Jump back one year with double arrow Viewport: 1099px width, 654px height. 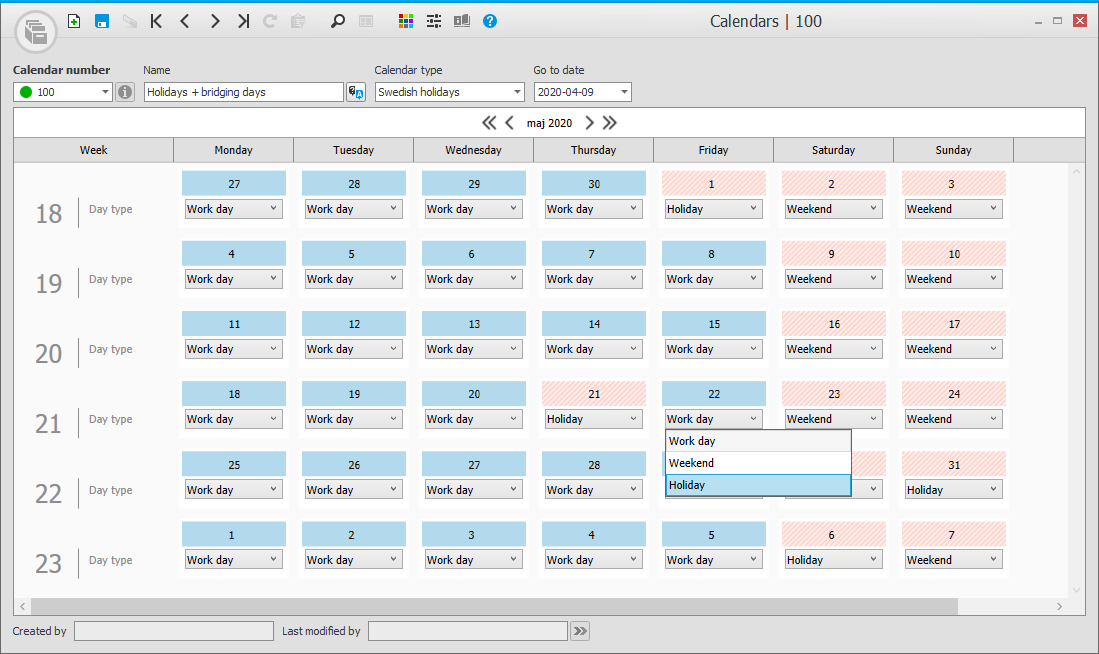coord(489,123)
